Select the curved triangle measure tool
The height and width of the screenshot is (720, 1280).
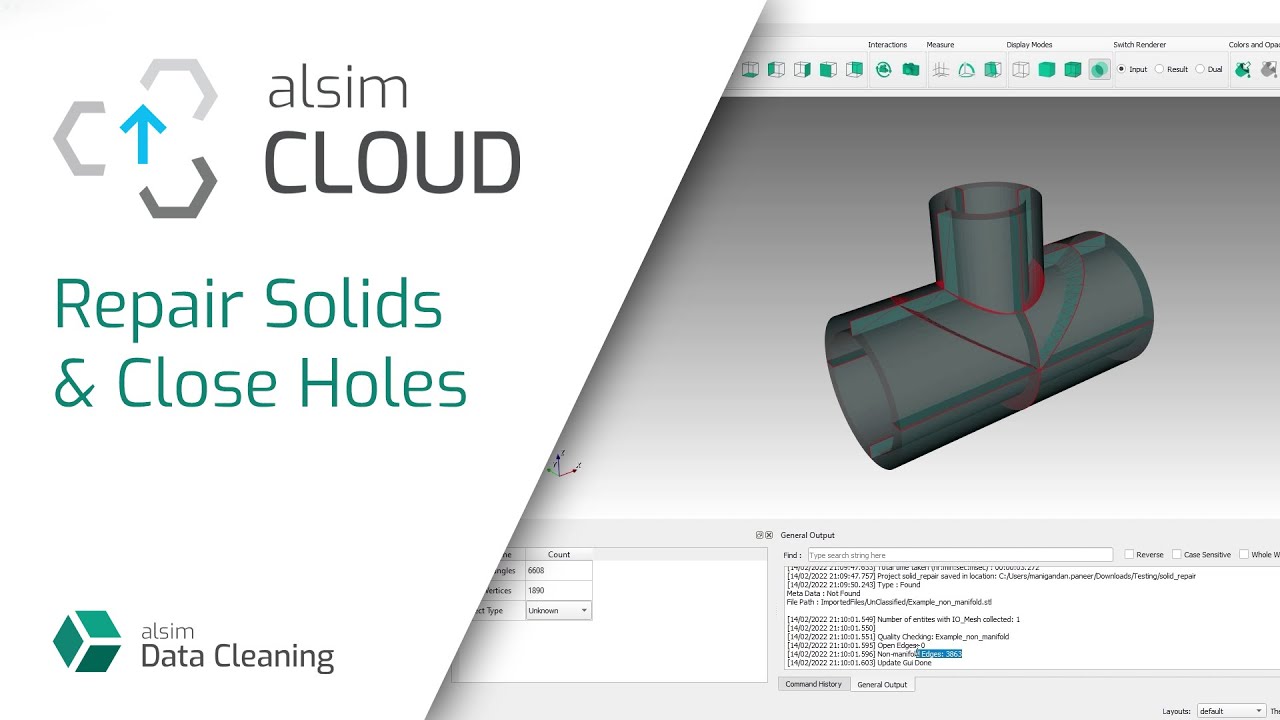click(966, 69)
